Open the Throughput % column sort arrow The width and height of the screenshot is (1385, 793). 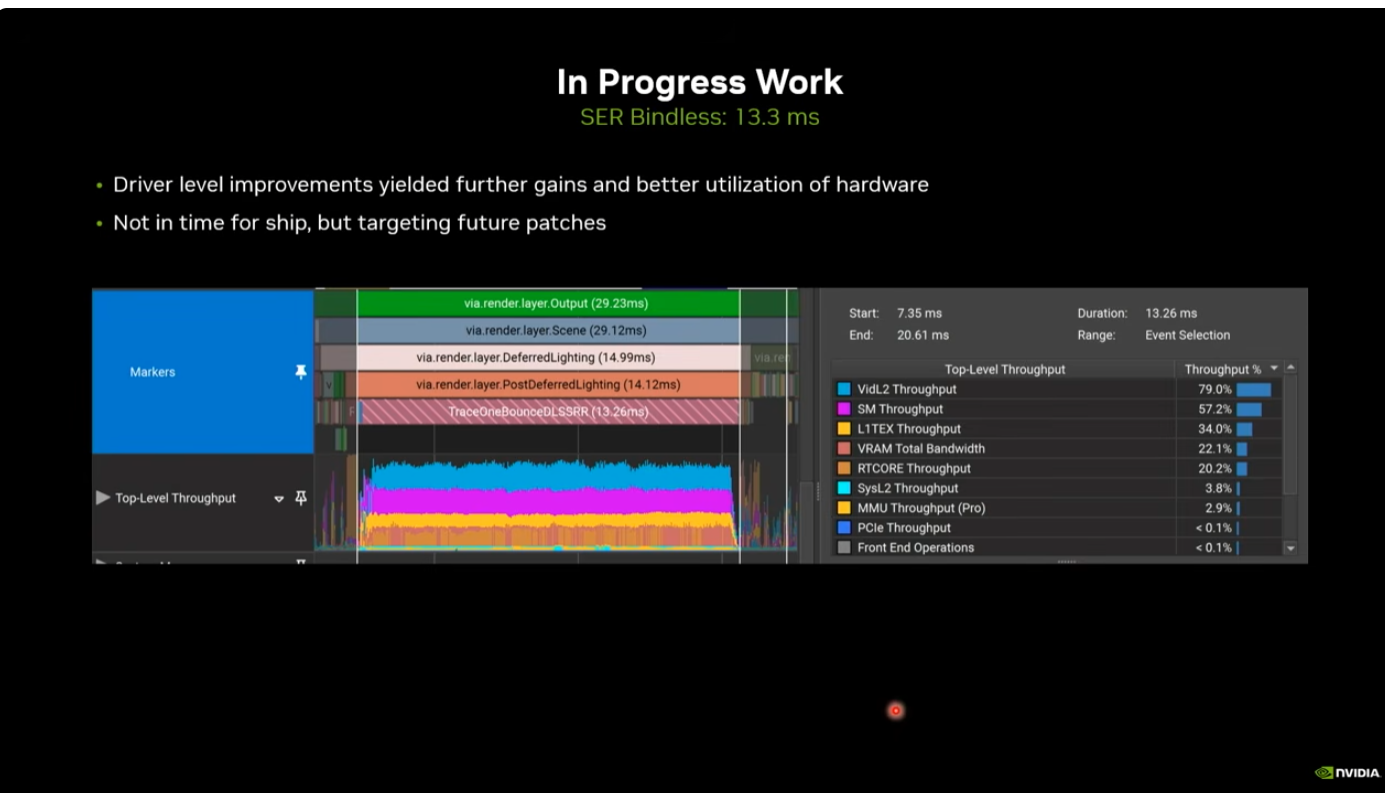click(x=1274, y=370)
